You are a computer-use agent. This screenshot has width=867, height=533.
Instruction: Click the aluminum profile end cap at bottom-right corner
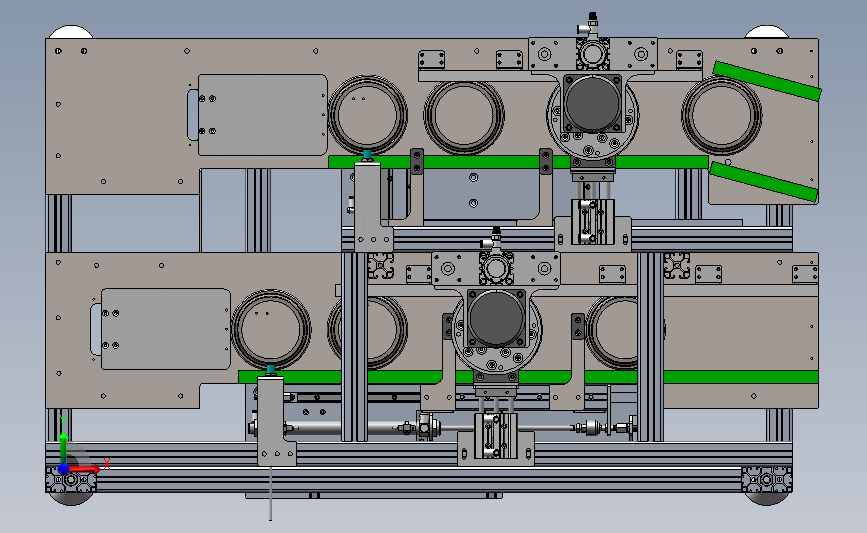click(766, 479)
